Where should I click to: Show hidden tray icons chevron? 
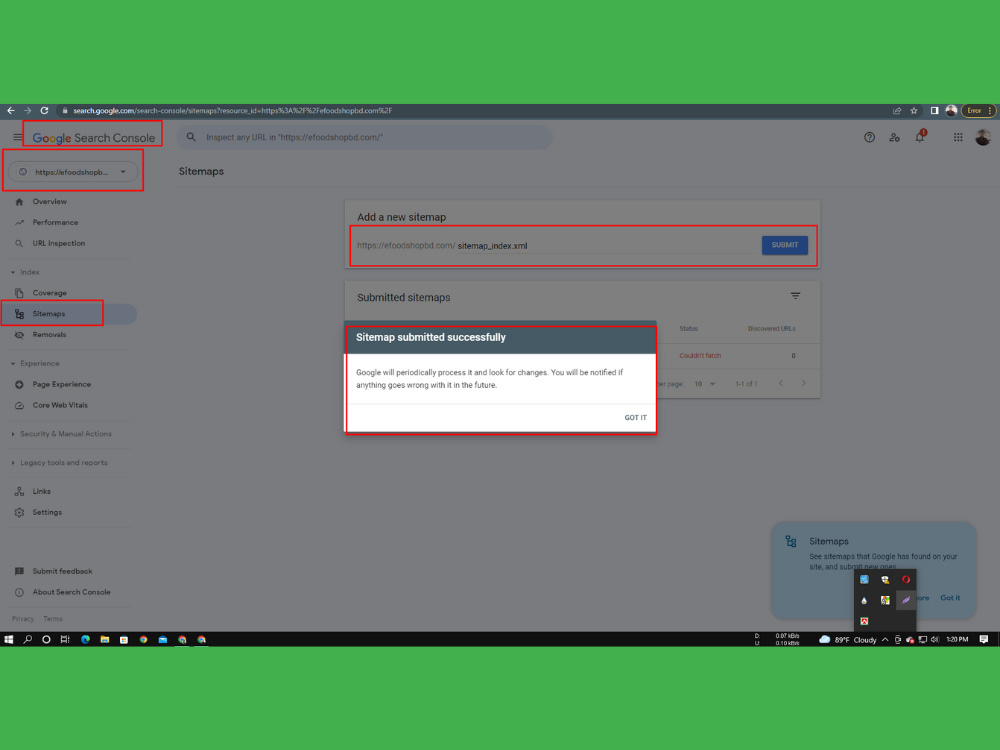point(885,640)
